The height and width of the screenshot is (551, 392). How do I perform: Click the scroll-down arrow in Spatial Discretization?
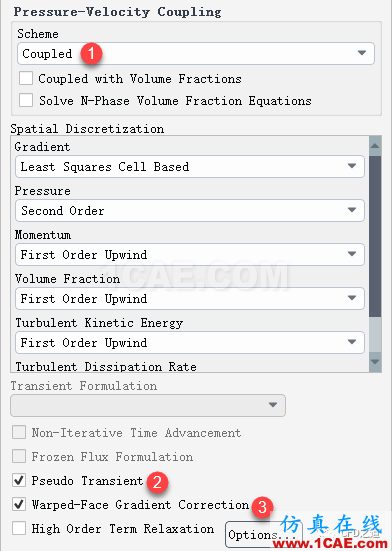pyautogui.click(x=375, y=362)
